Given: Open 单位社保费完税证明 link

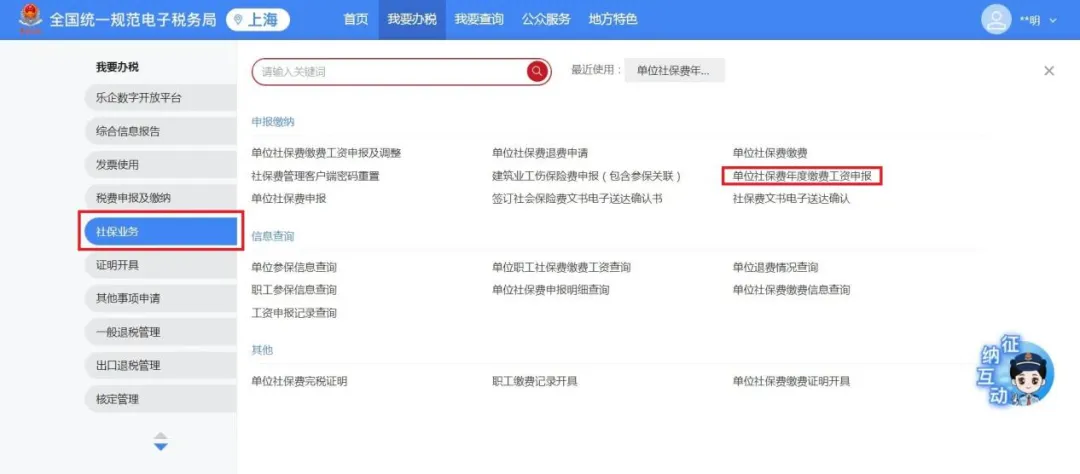Looking at the screenshot, I should pos(299,381).
